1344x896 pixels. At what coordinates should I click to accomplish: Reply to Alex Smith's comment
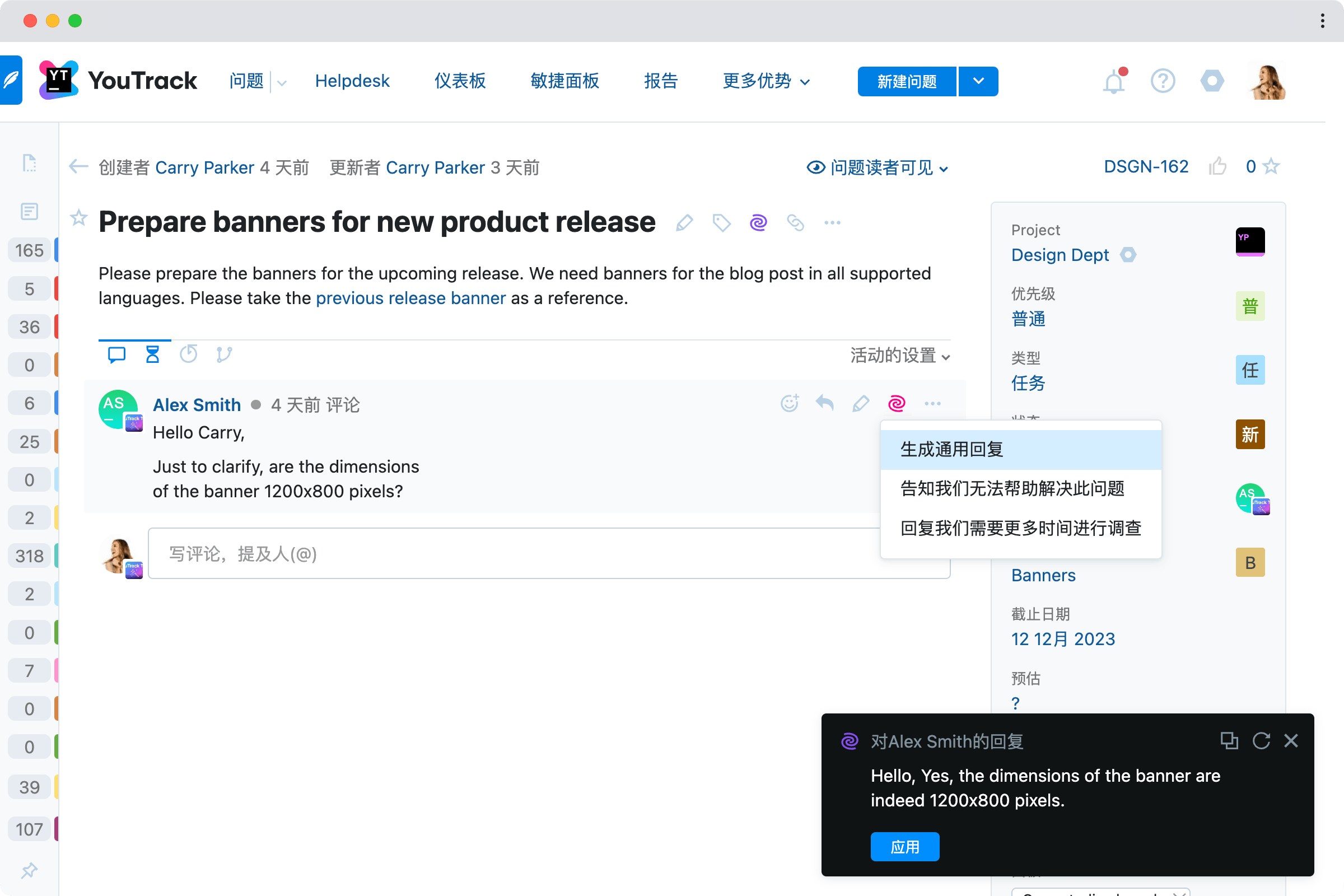[x=824, y=403]
